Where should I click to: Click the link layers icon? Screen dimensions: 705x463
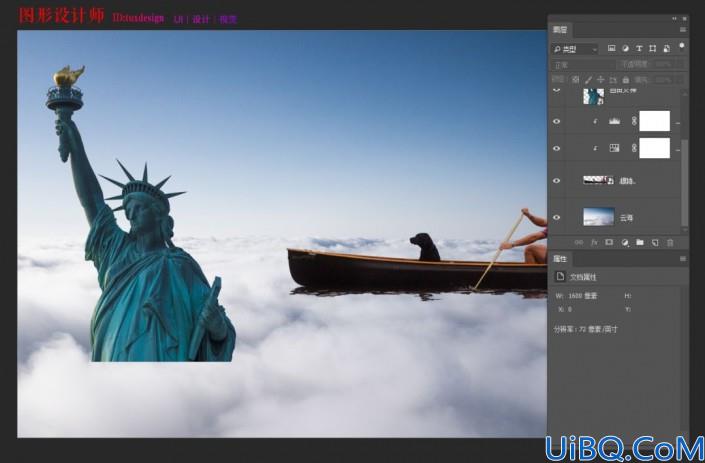tap(579, 243)
